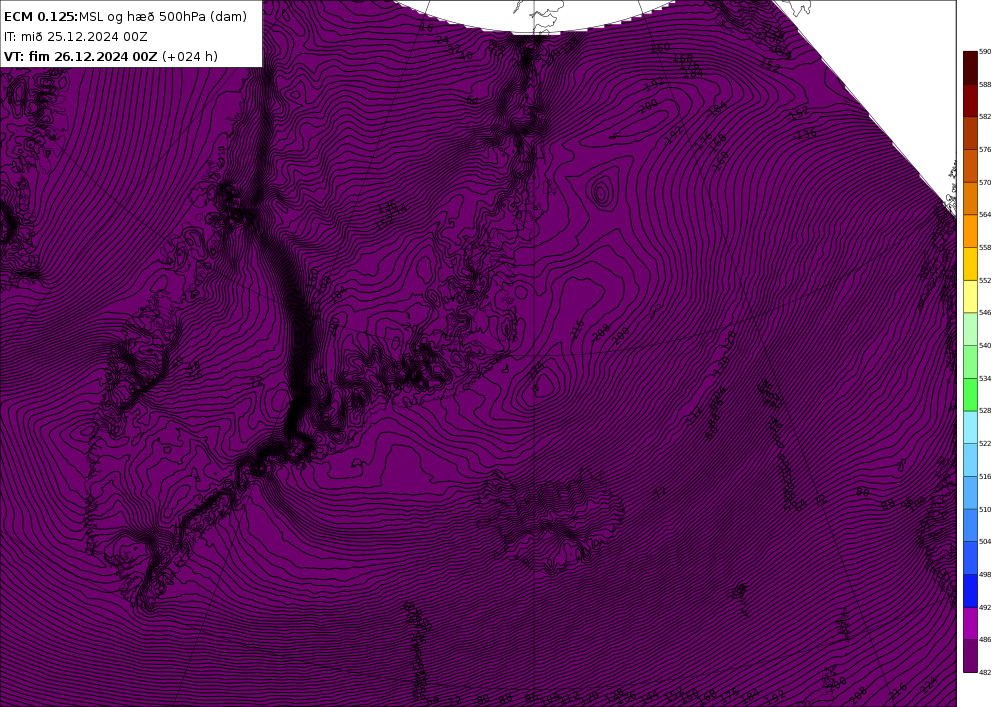This screenshot has width=1000, height=707.
Task: Click the colorbar label 510
Action: [985, 509]
